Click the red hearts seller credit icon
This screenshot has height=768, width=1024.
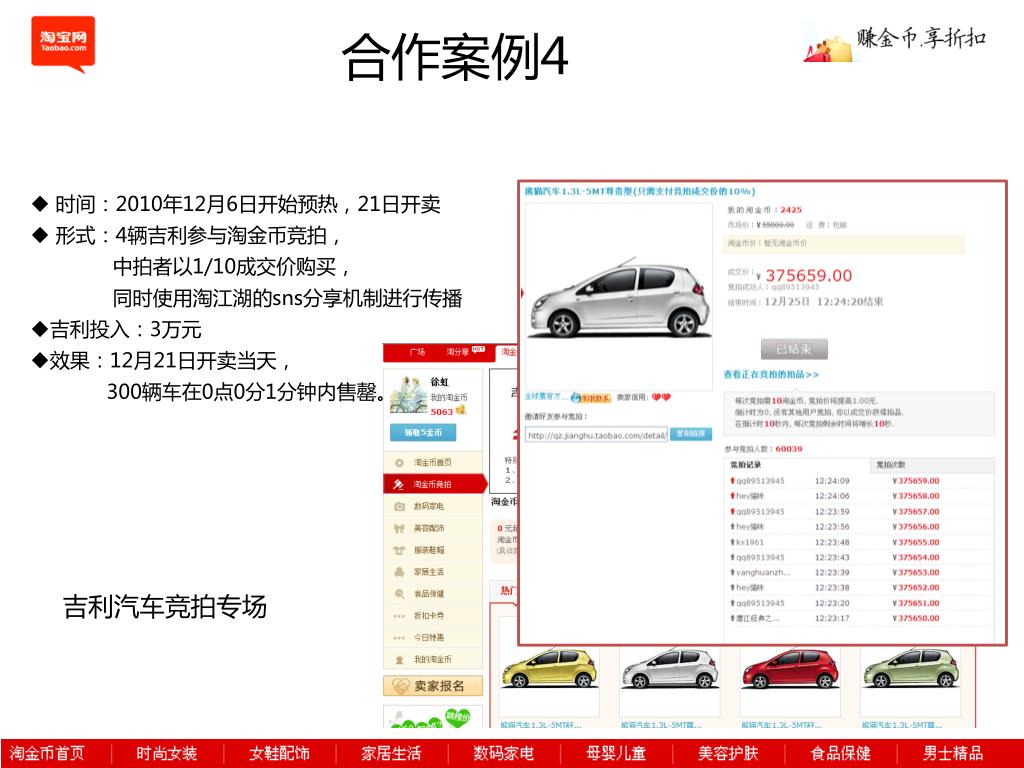tap(661, 396)
